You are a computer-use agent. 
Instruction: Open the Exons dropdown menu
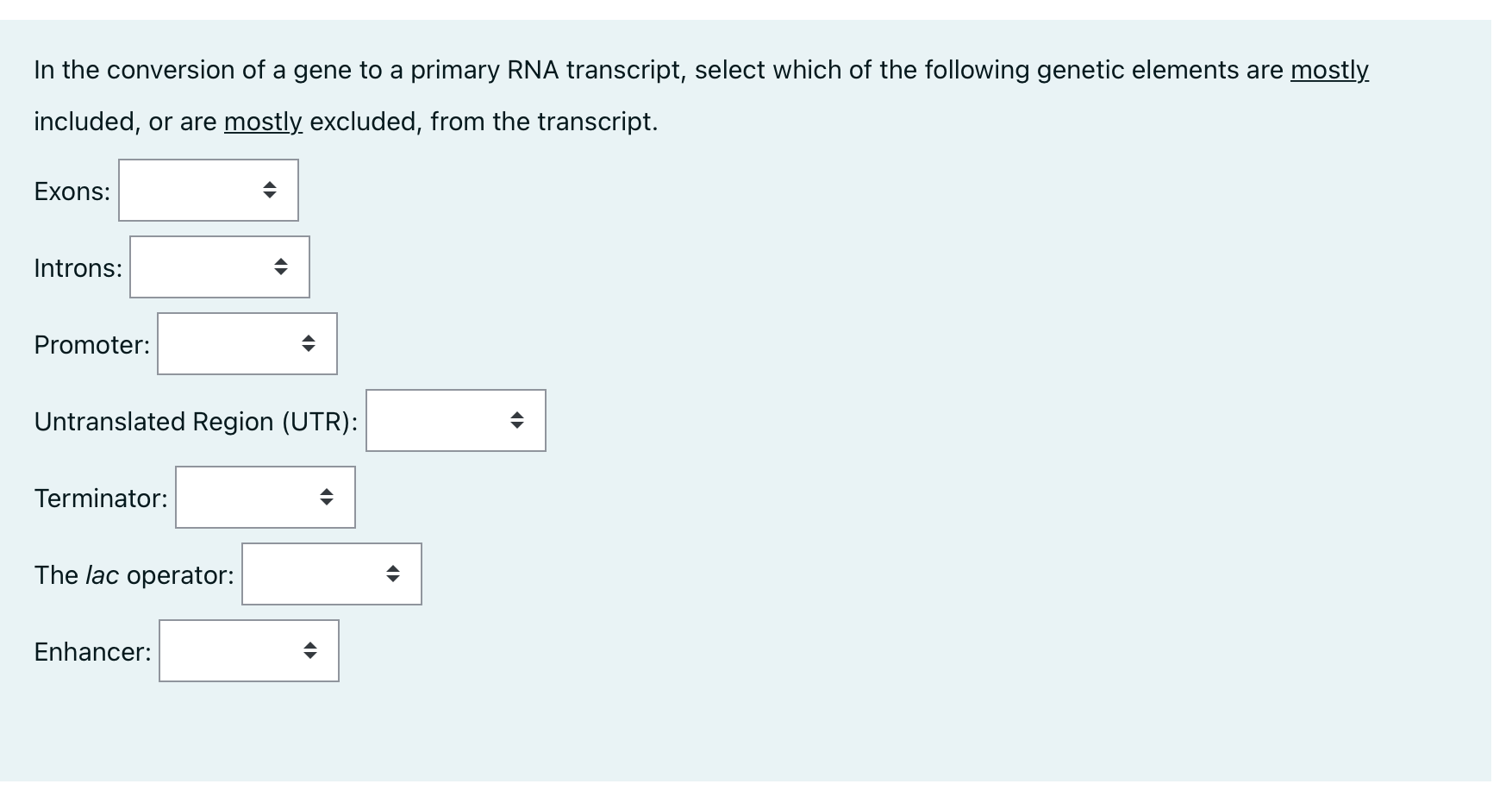(208, 190)
